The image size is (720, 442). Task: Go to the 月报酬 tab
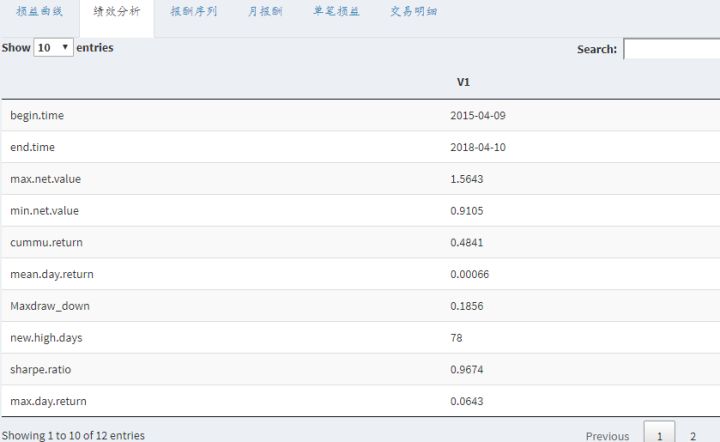click(264, 13)
